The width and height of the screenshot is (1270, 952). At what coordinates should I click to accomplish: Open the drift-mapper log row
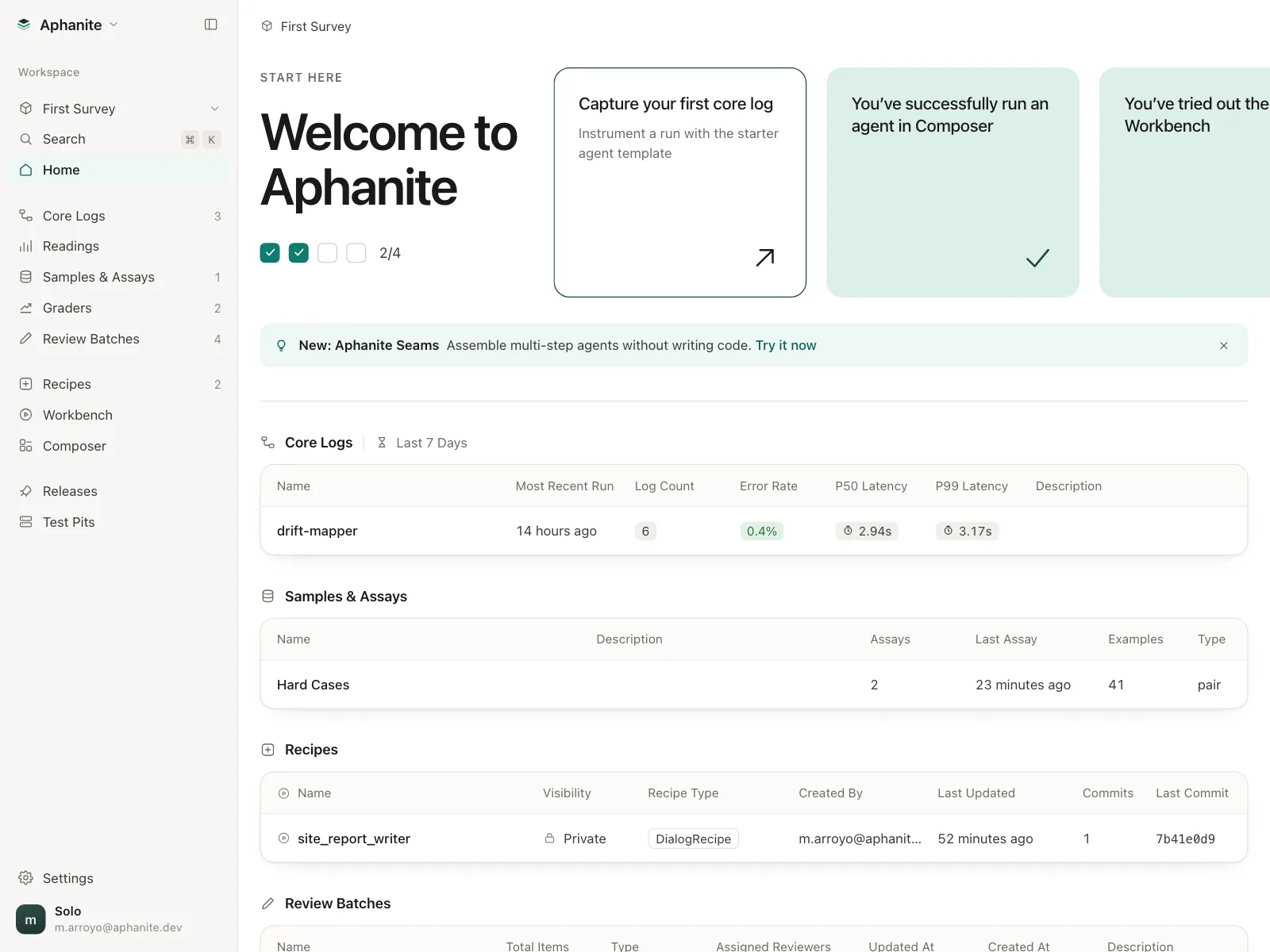coord(754,531)
